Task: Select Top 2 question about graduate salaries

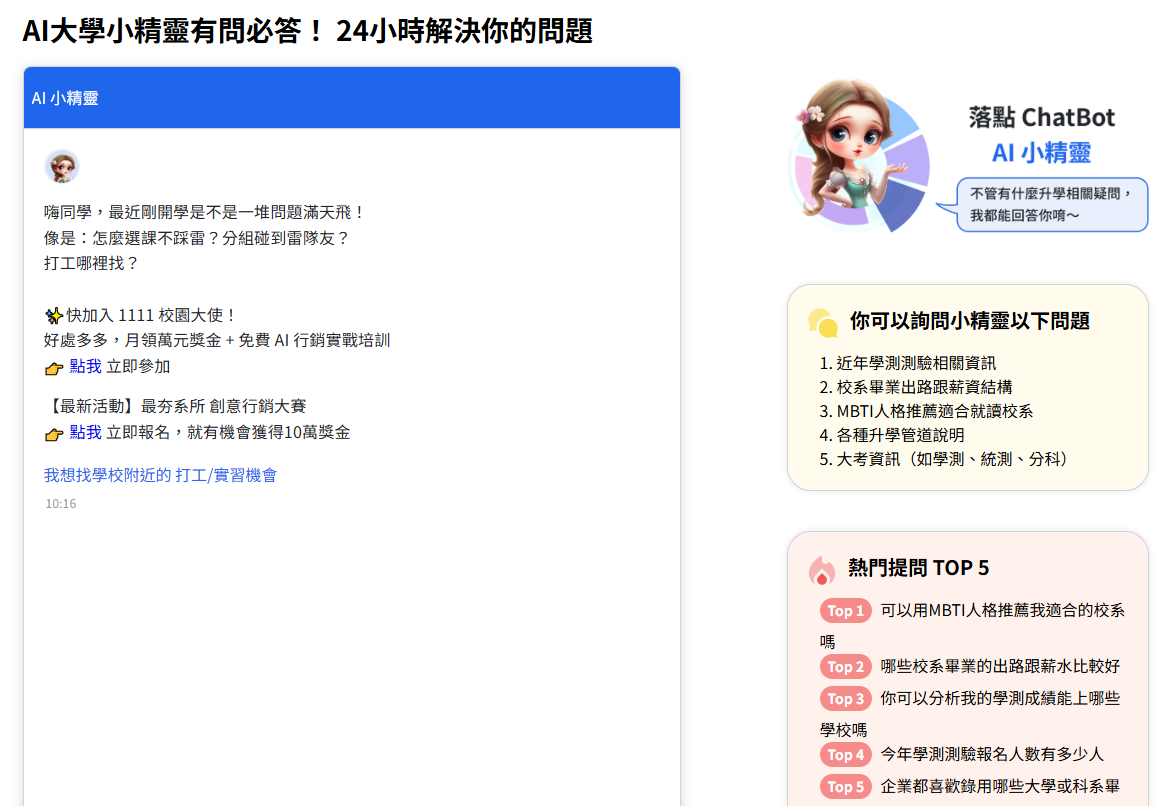Action: (x=1000, y=666)
